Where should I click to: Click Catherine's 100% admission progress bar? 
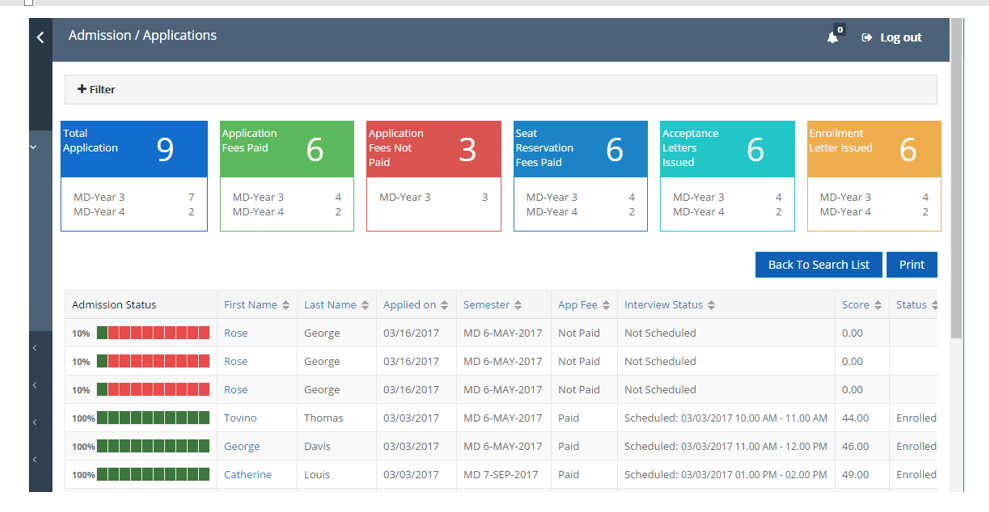click(153, 475)
